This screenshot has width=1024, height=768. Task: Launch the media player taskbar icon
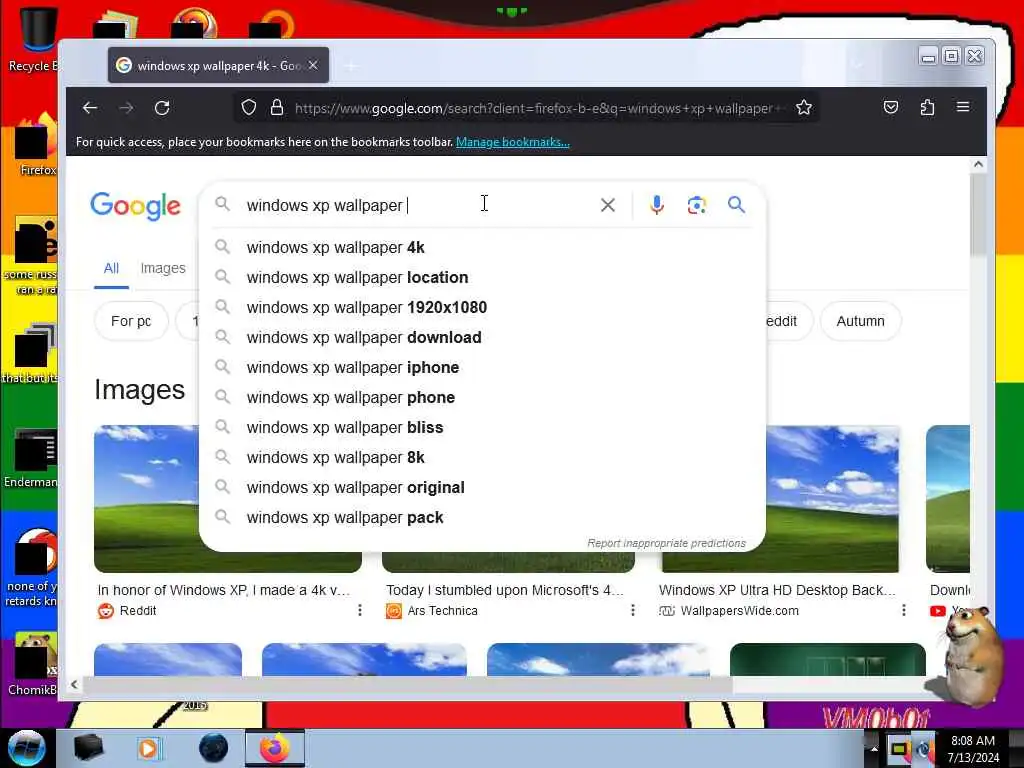(149, 748)
